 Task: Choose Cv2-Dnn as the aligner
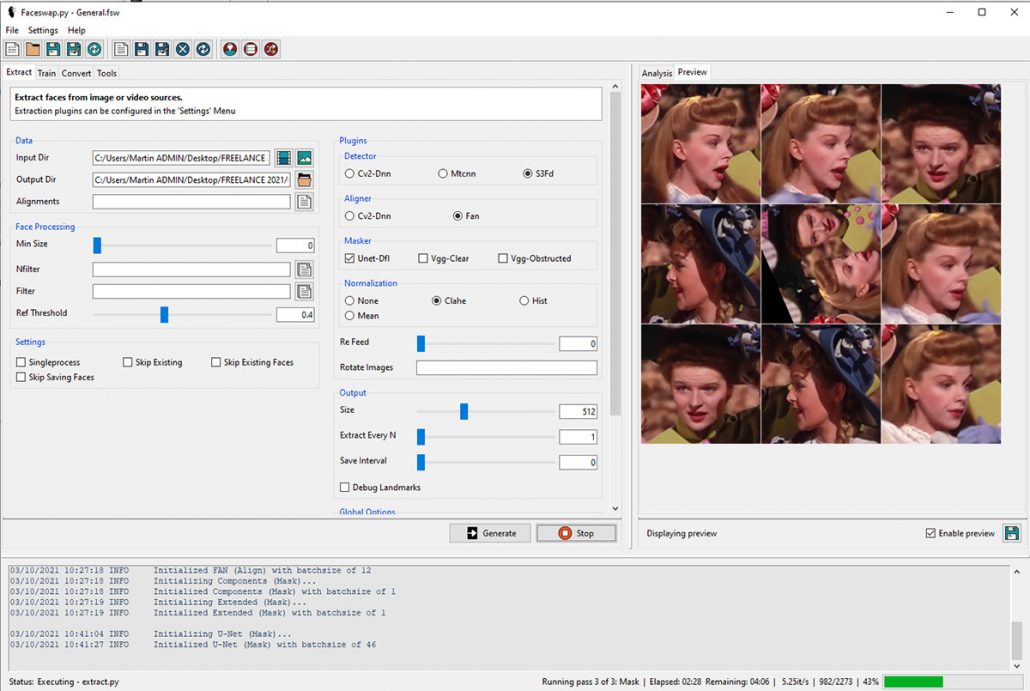click(x=368, y=215)
